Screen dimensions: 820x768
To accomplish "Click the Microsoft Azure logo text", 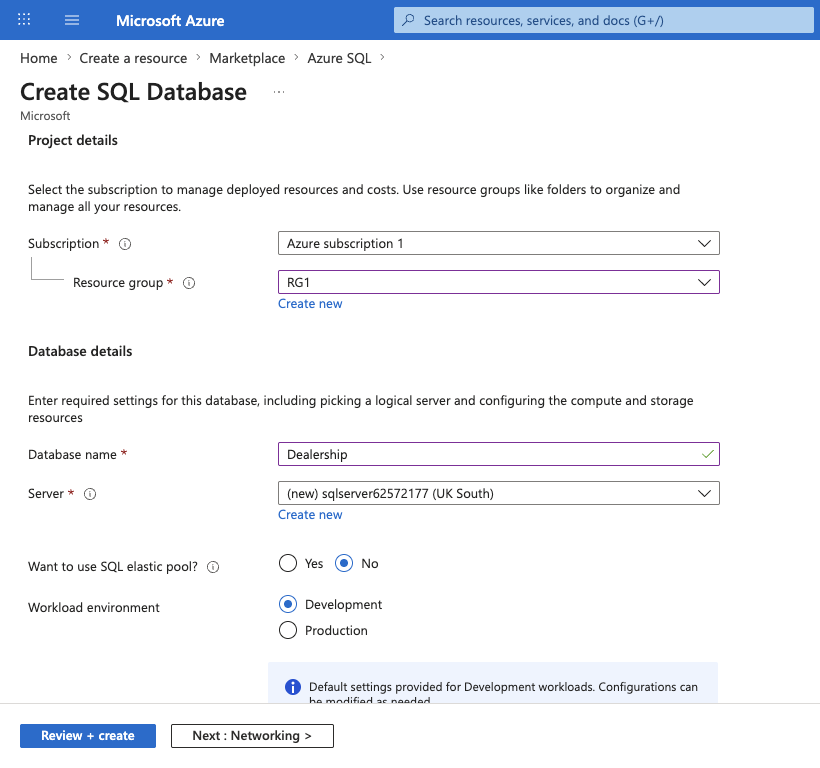I will coord(170,20).
